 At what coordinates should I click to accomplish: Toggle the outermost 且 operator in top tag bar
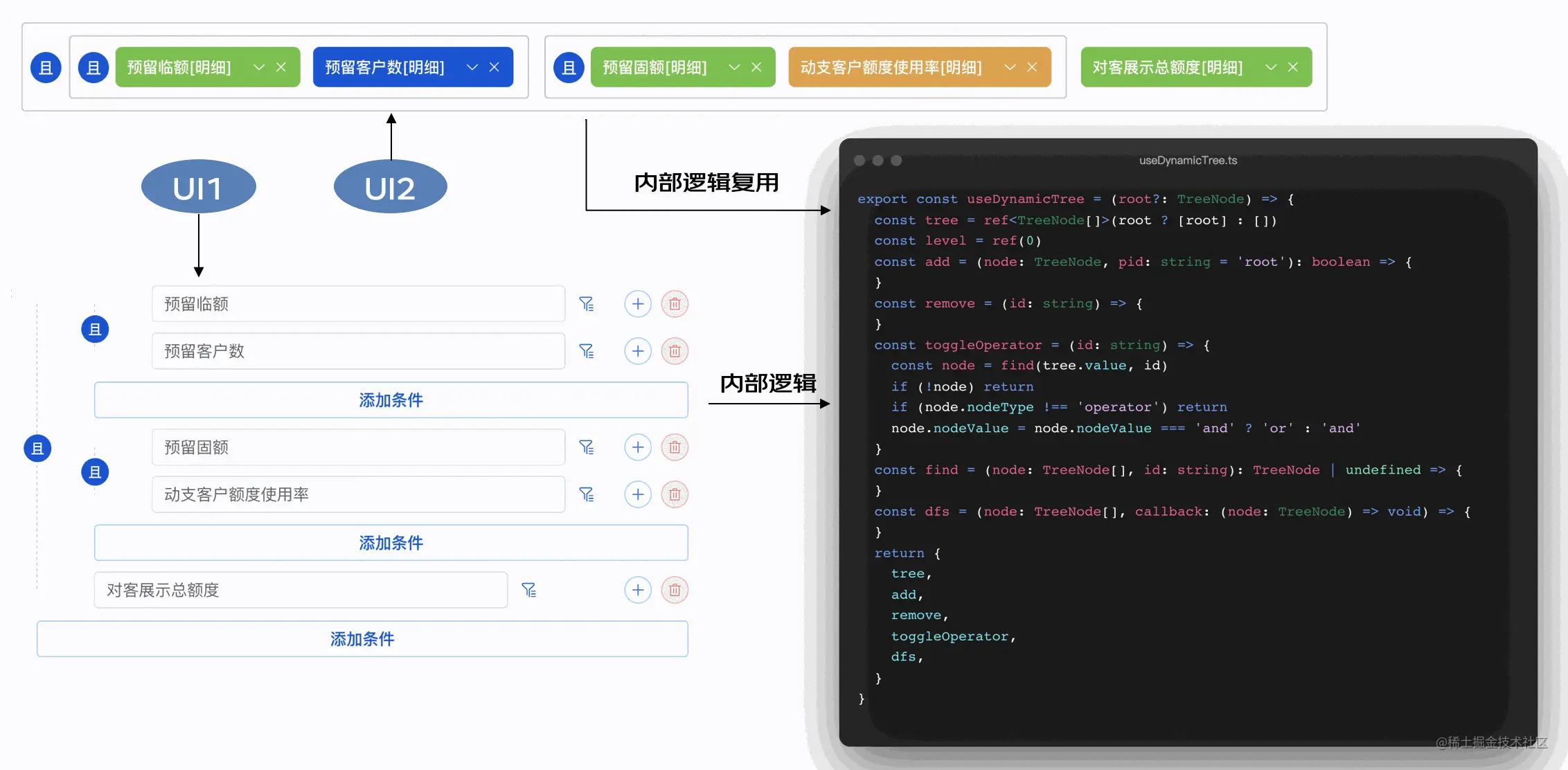46,68
